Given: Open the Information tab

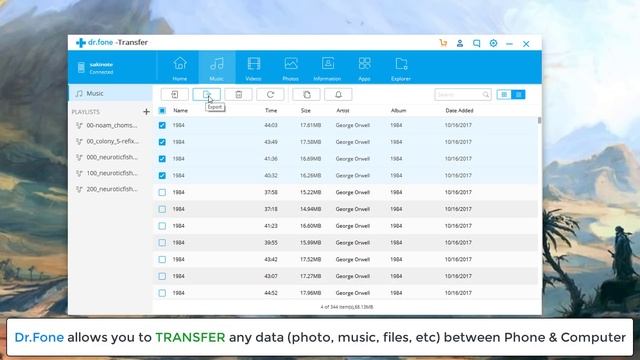Looking at the screenshot, I should coord(327,68).
